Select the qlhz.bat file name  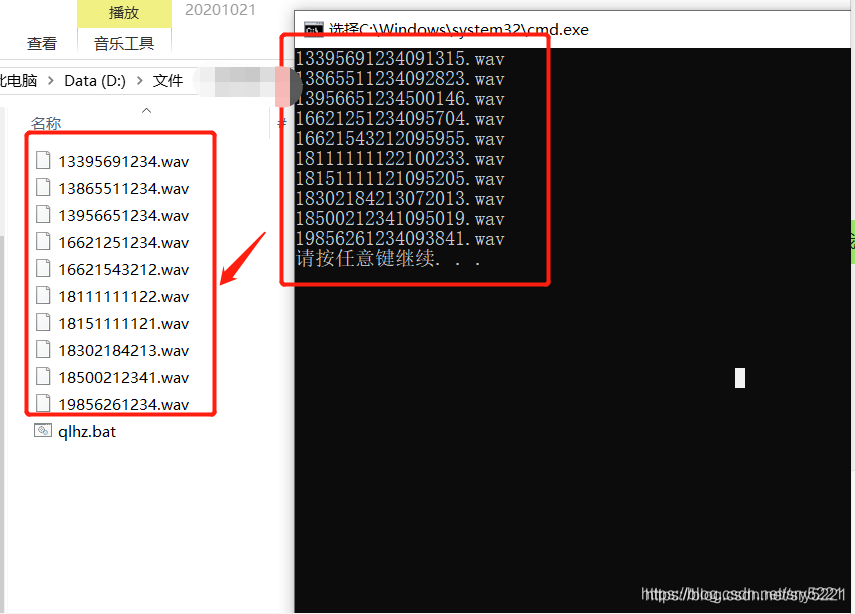pyautogui.click(x=87, y=432)
